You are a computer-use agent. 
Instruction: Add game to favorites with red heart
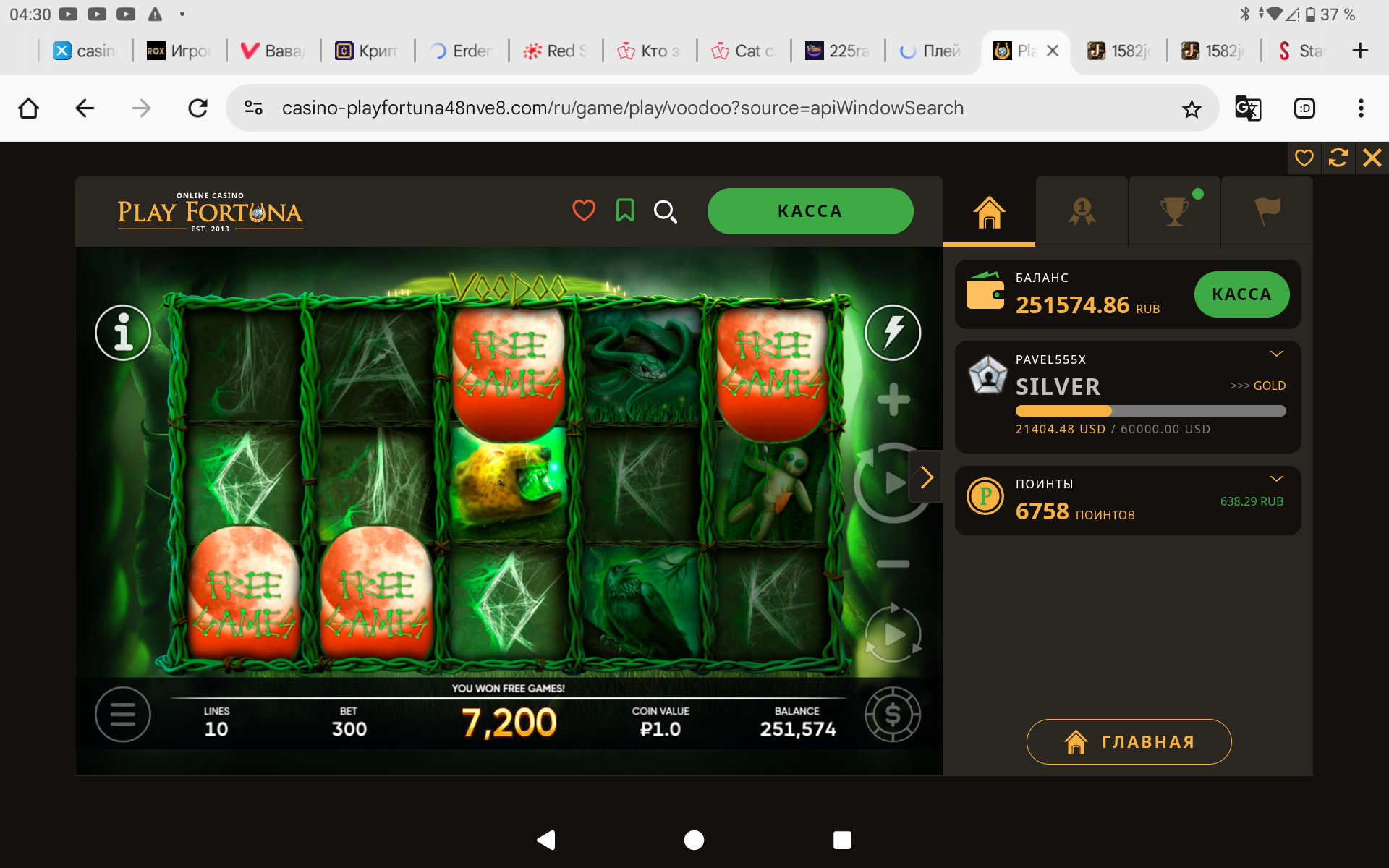click(x=584, y=210)
